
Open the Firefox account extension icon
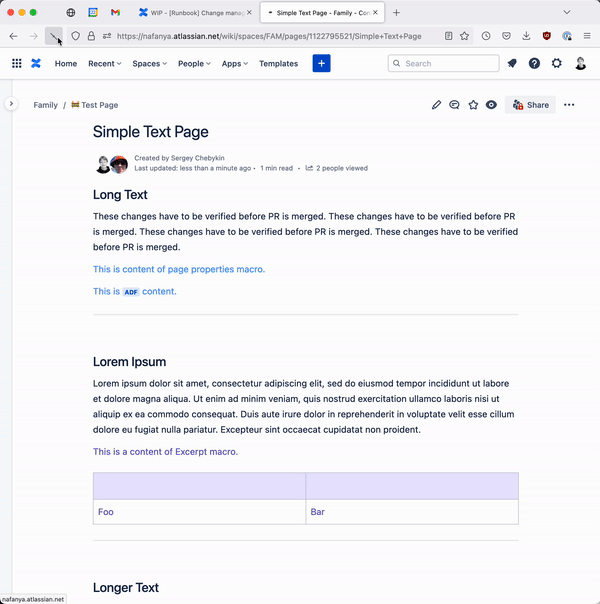[567, 36]
